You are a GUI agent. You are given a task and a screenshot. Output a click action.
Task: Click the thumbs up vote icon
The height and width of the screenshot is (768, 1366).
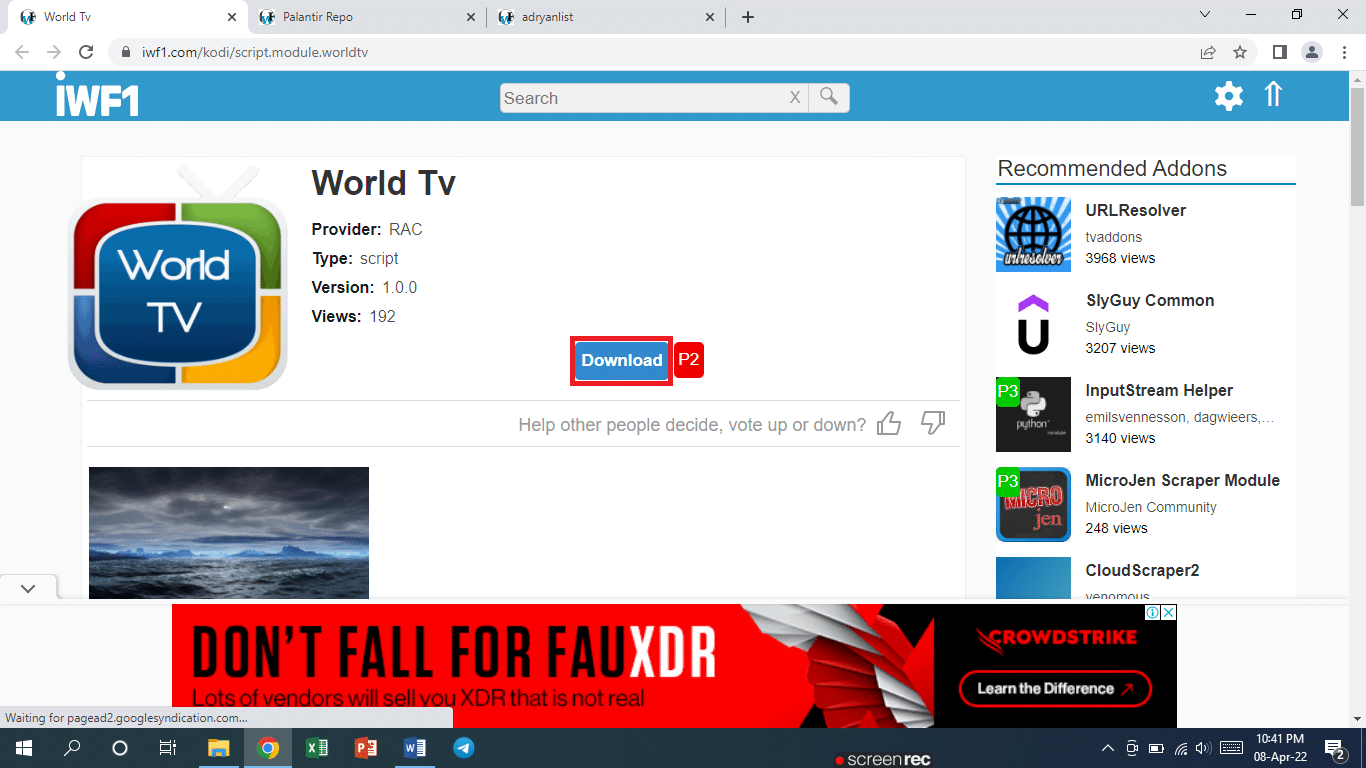(889, 424)
